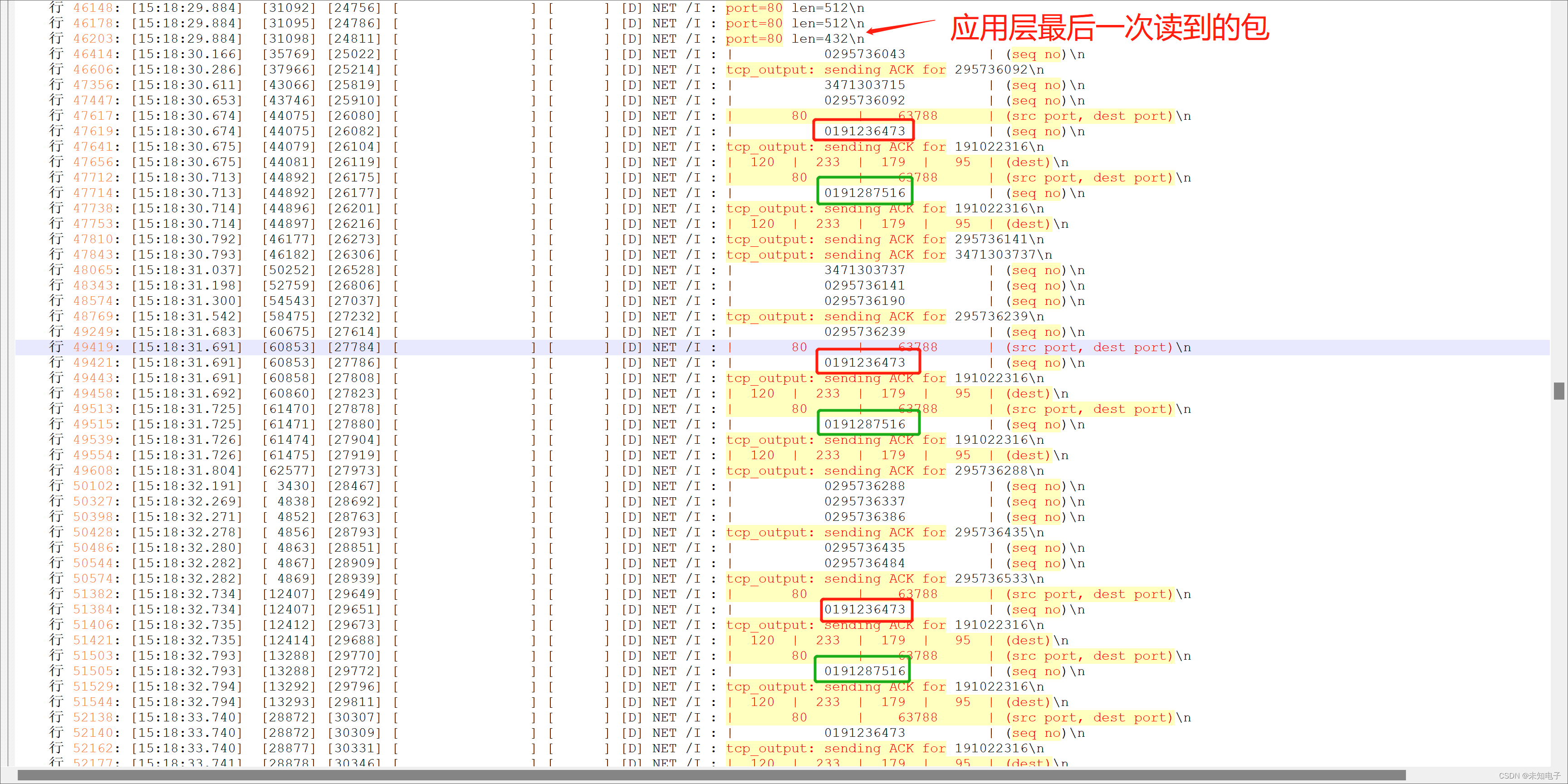
Task: Click green-boxed seq number on line 51505
Action: [x=864, y=671]
